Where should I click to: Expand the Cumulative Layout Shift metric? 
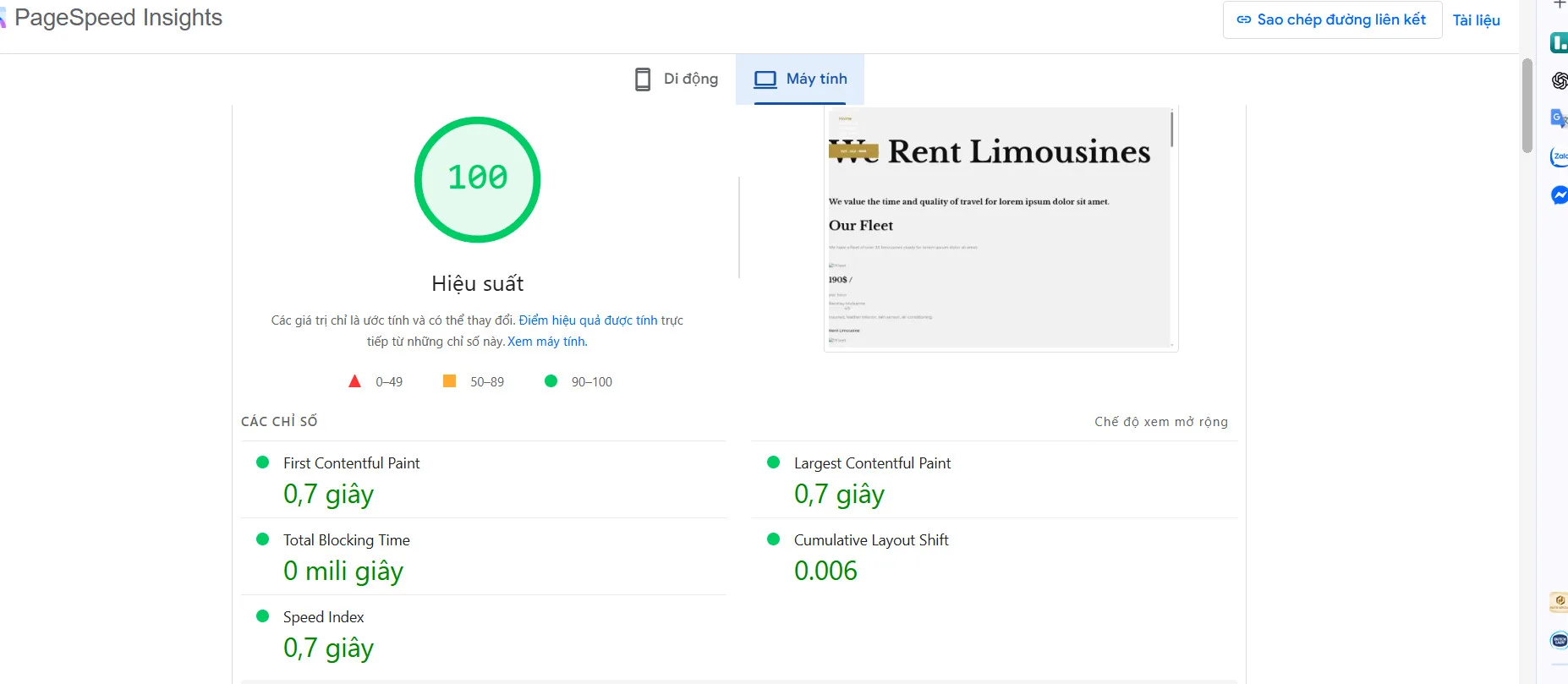pos(870,540)
